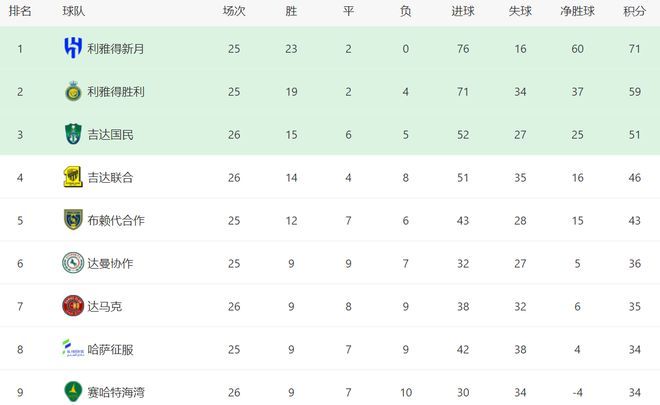Click the 排名 column header

click(20, 11)
